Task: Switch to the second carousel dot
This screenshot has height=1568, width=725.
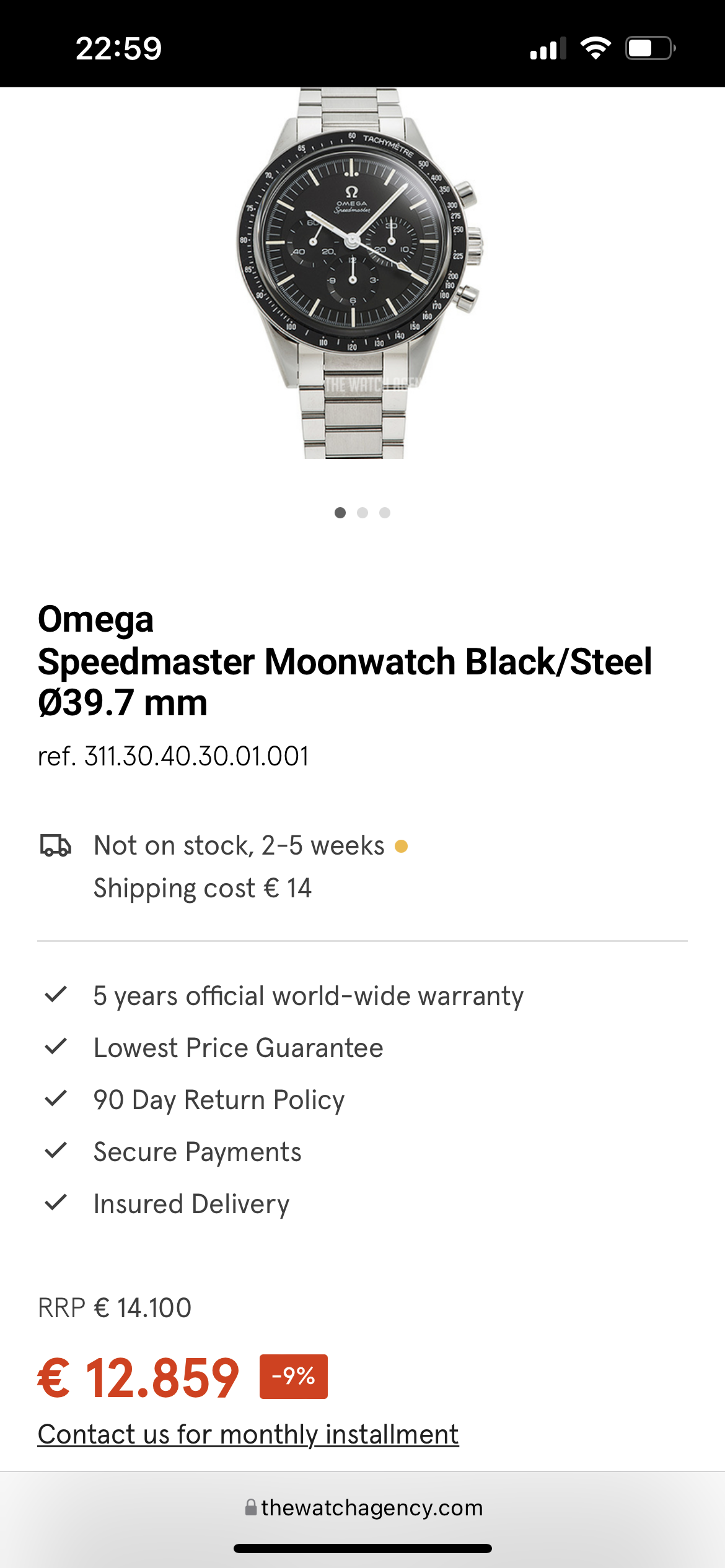Action: (362, 513)
